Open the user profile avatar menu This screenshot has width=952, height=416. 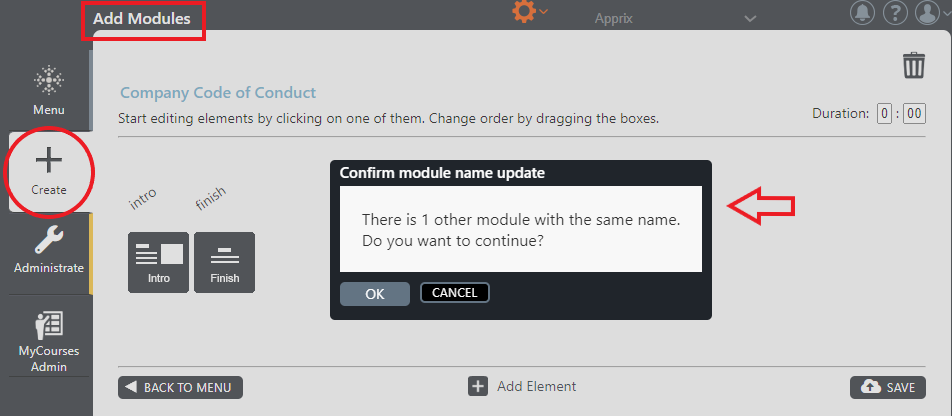point(932,13)
